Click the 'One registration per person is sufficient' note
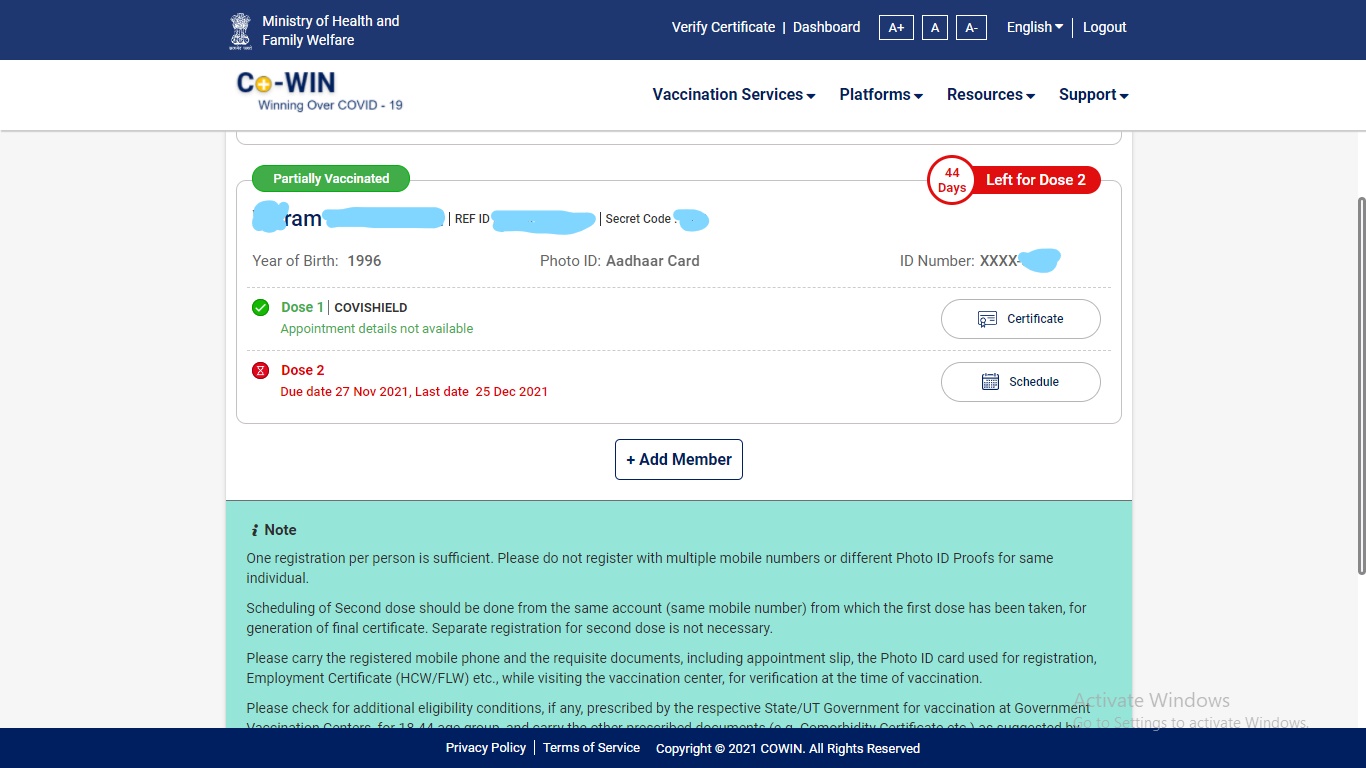 (650, 568)
